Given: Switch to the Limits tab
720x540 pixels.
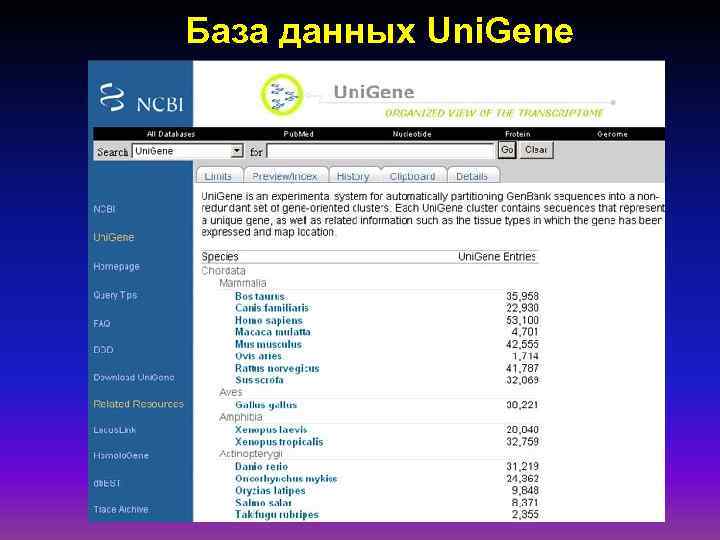Looking at the screenshot, I should [x=218, y=176].
